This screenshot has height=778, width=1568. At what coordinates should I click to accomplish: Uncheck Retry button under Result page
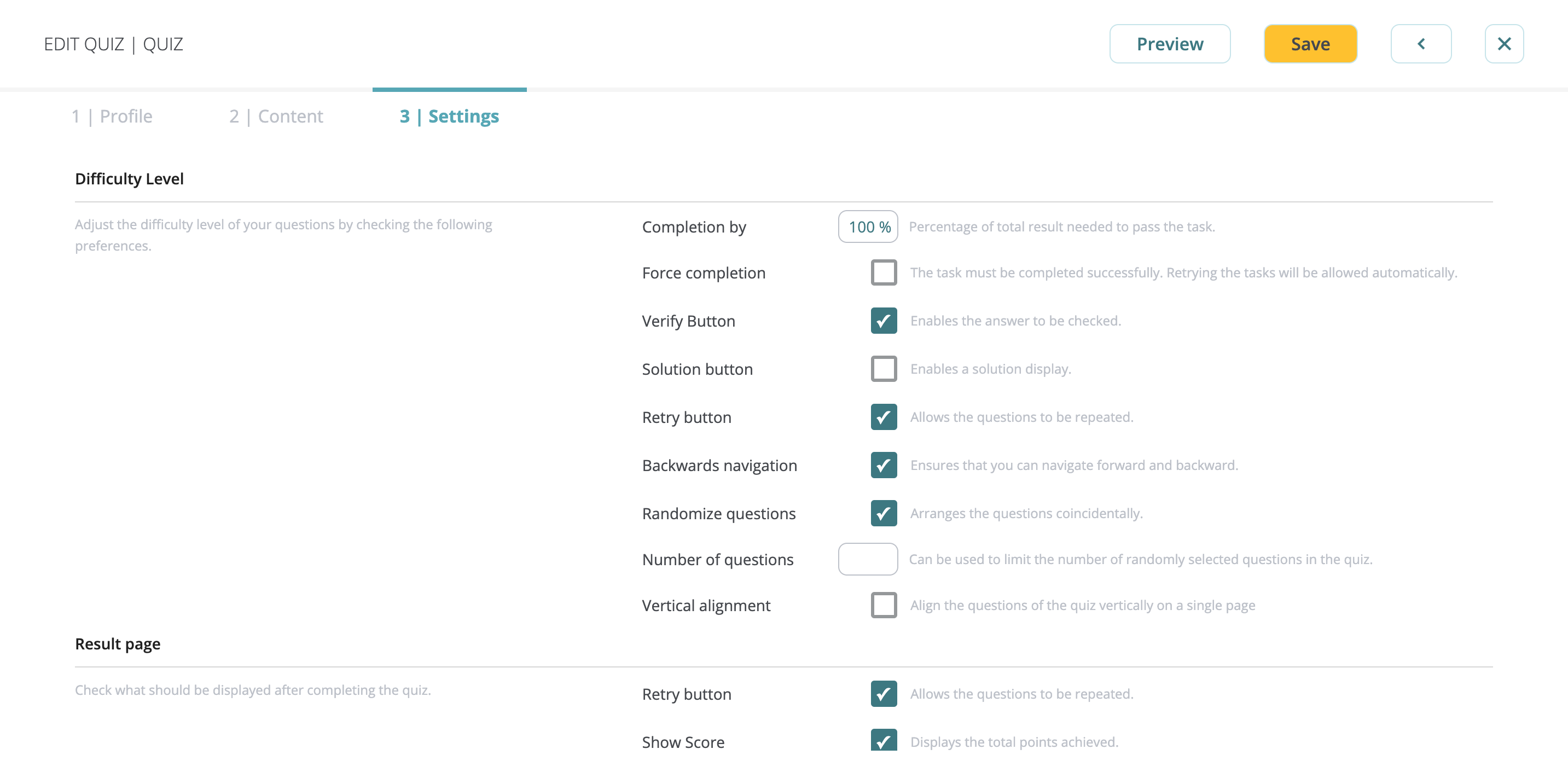(884, 694)
